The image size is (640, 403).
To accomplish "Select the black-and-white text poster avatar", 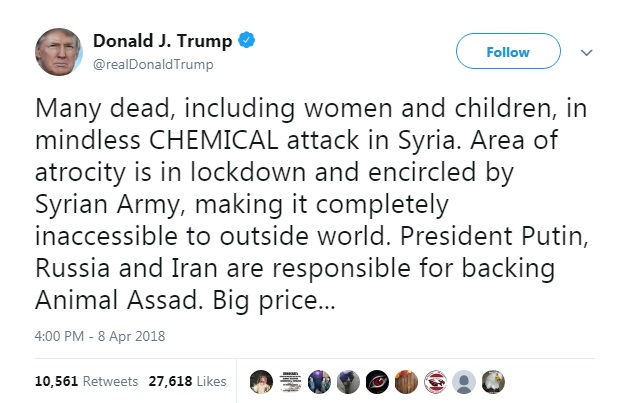I will (x=290, y=381).
